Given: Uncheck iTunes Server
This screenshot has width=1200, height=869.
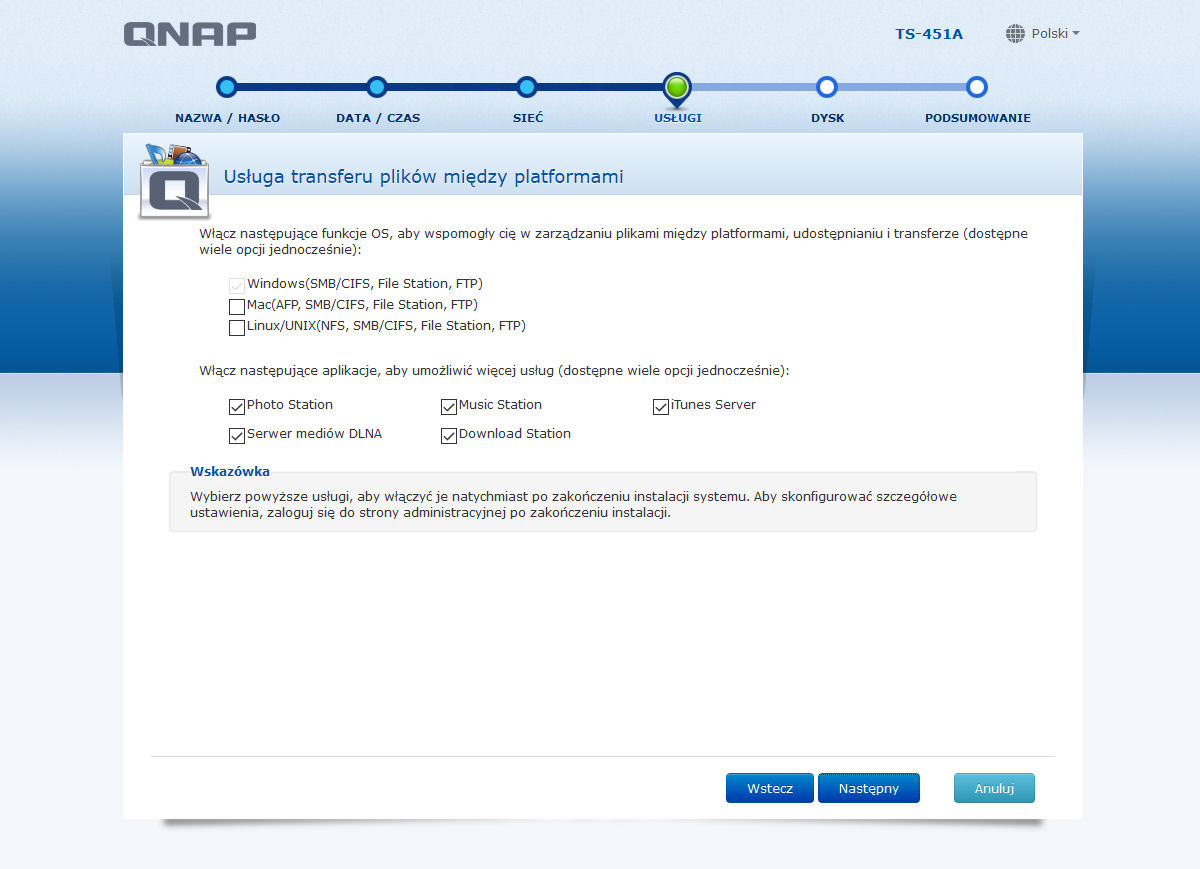Looking at the screenshot, I should click(661, 407).
